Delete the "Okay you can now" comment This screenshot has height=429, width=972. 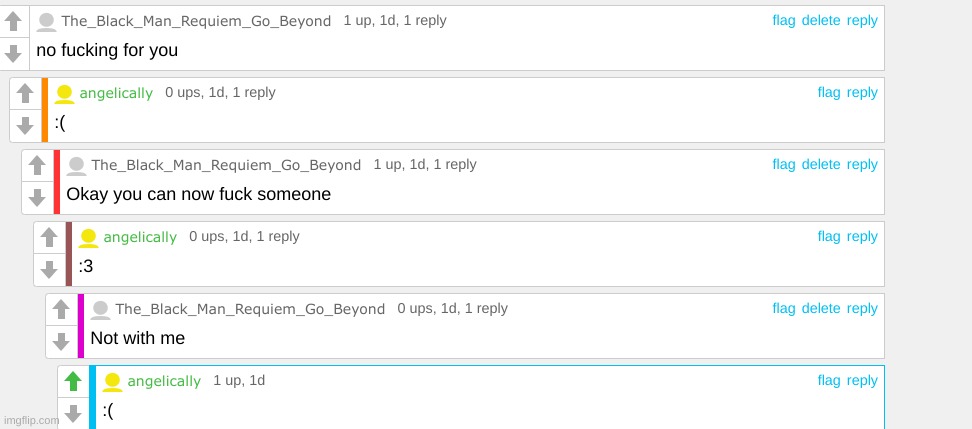click(821, 164)
